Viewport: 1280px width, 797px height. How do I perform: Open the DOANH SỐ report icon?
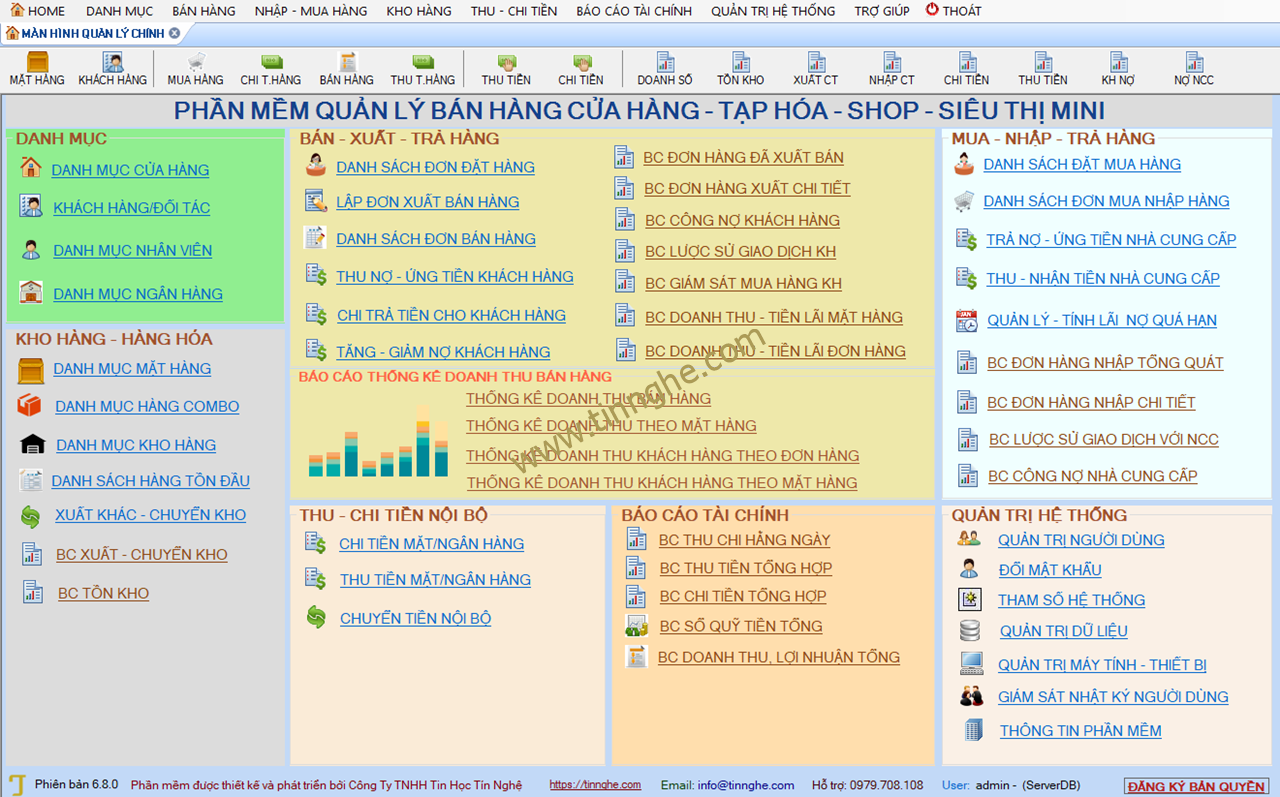click(x=665, y=69)
